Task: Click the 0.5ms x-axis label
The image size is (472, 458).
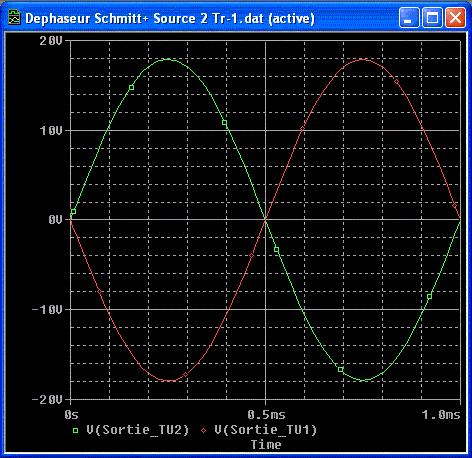Action: (x=266, y=415)
